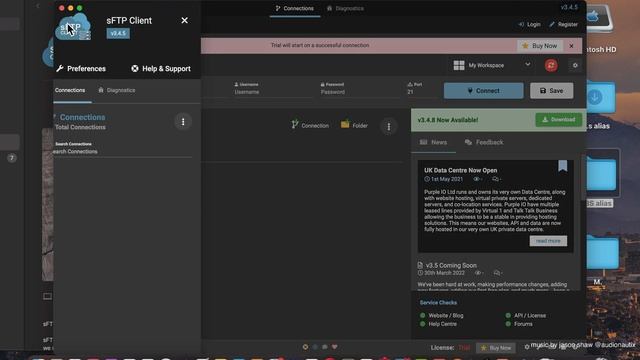Click bookmark icon on UK Data Centre article
The image size is (640, 360).
pyautogui.click(x=562, y=165)
